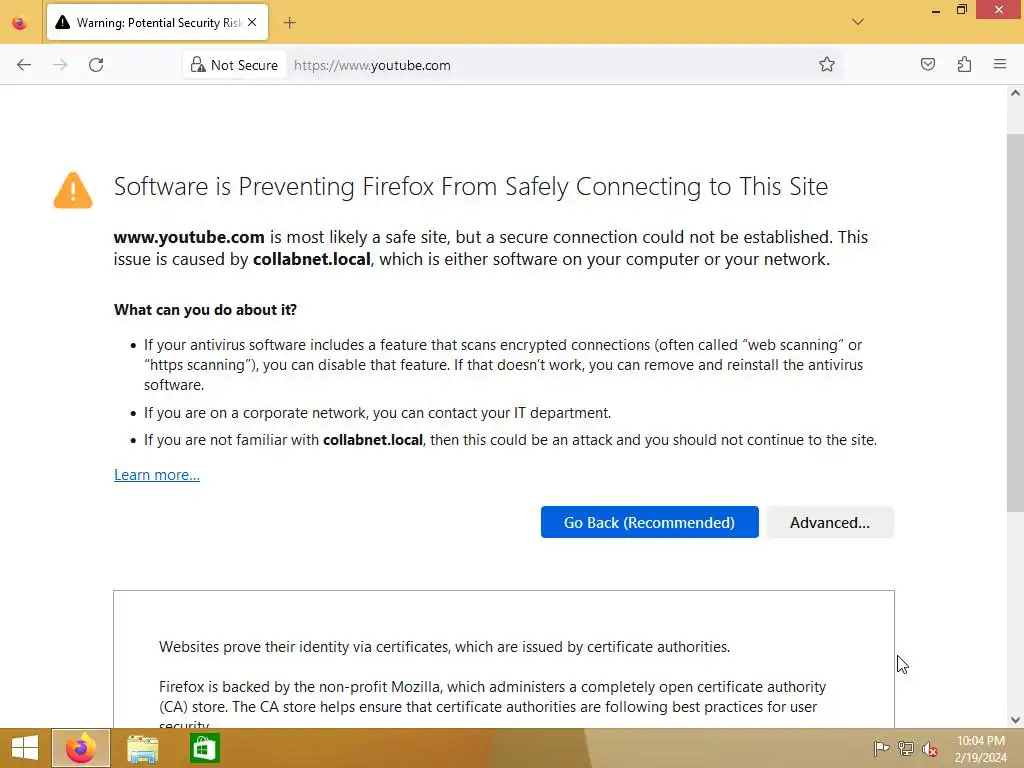Click the page's vertical scrollbar down arrow

tap(1015, 719)
